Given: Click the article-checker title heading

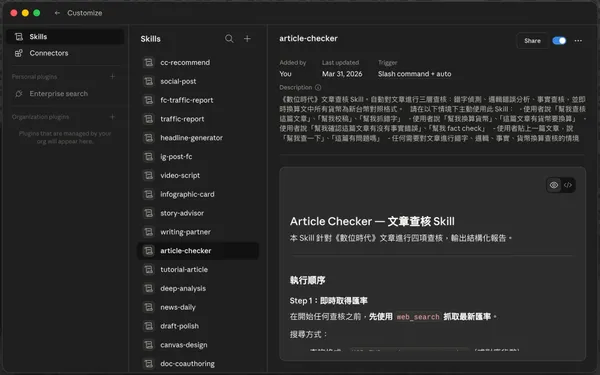Looking at the screenshot, I should tap(308, 39).
